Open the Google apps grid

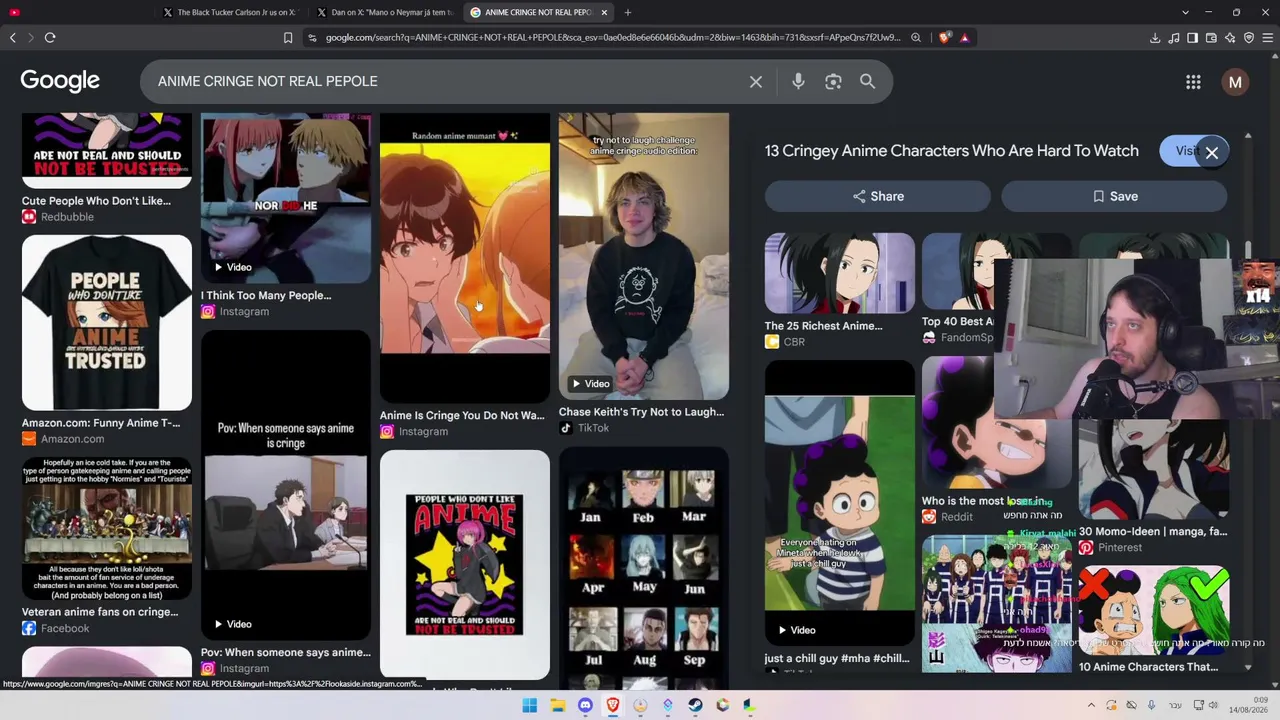click(x=1193, y=82)
